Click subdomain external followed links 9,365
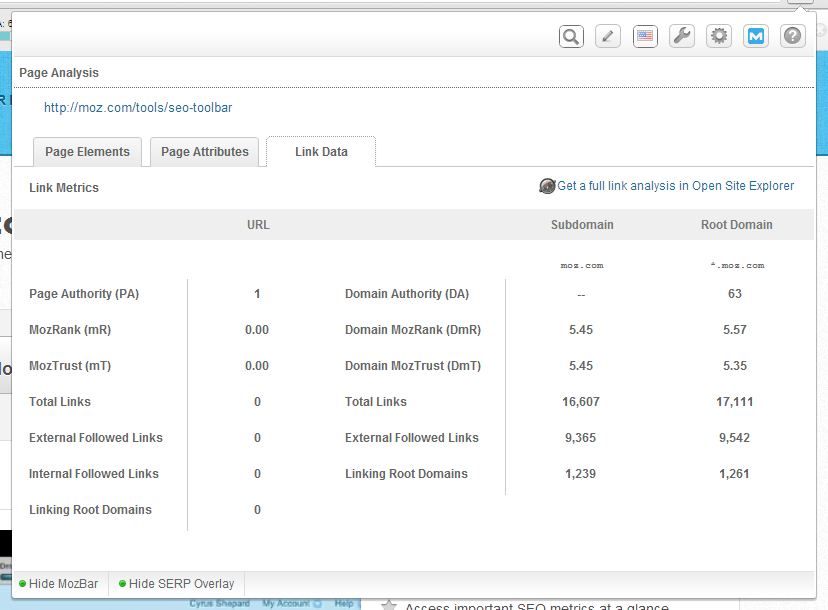The width and height of the screenshot is (828, 610). click(580, 438)
